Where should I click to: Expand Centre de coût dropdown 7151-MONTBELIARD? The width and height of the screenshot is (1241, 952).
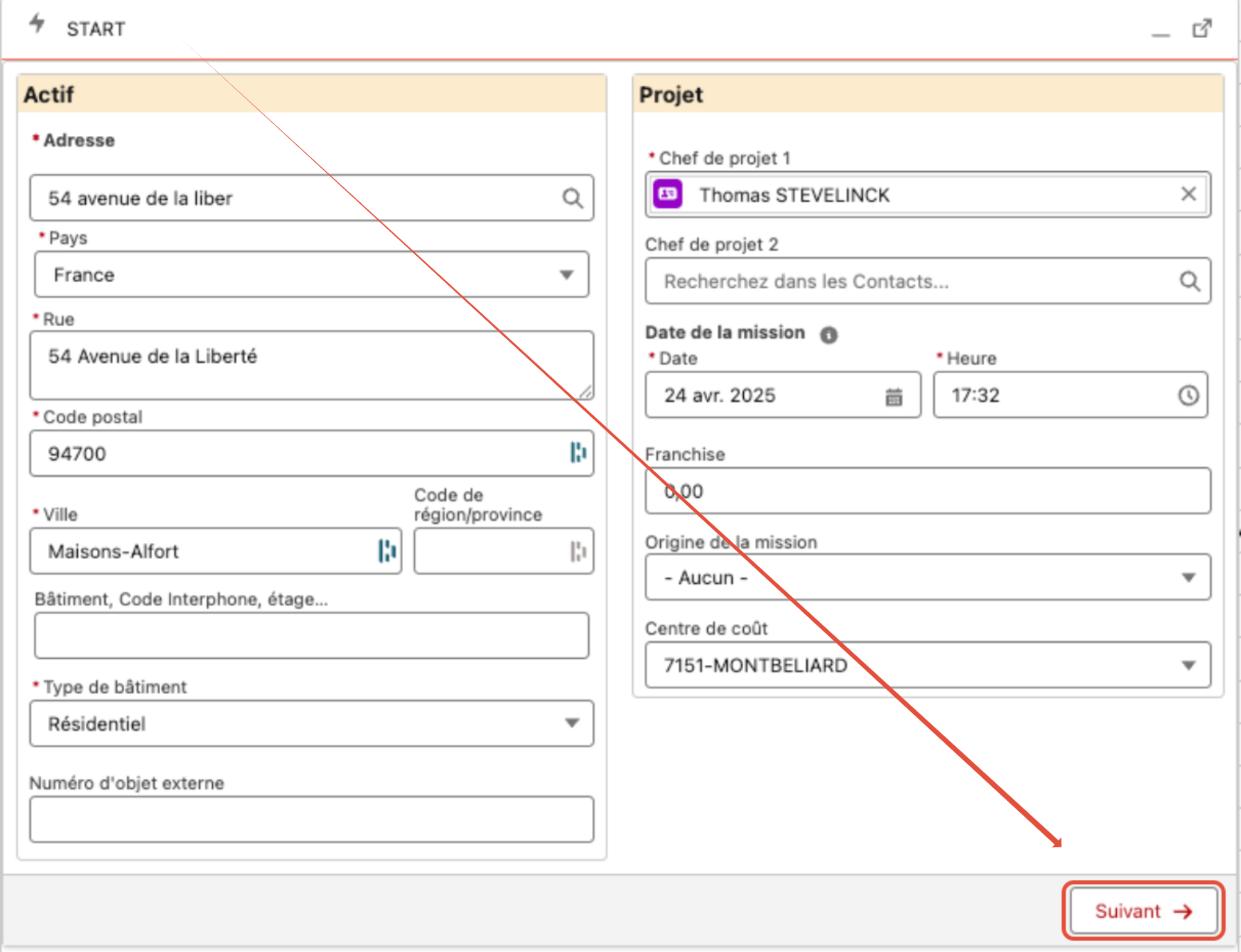click(928, 665)
